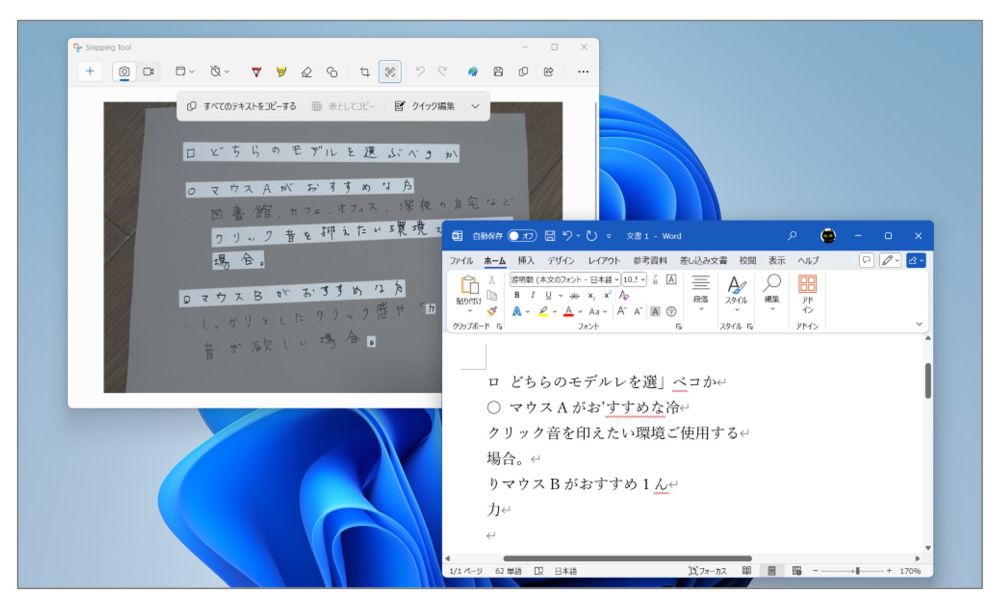Screen dimensions: 1000x609
Task: Save the snip from Snipping Tool
Action: click(498, 72)
